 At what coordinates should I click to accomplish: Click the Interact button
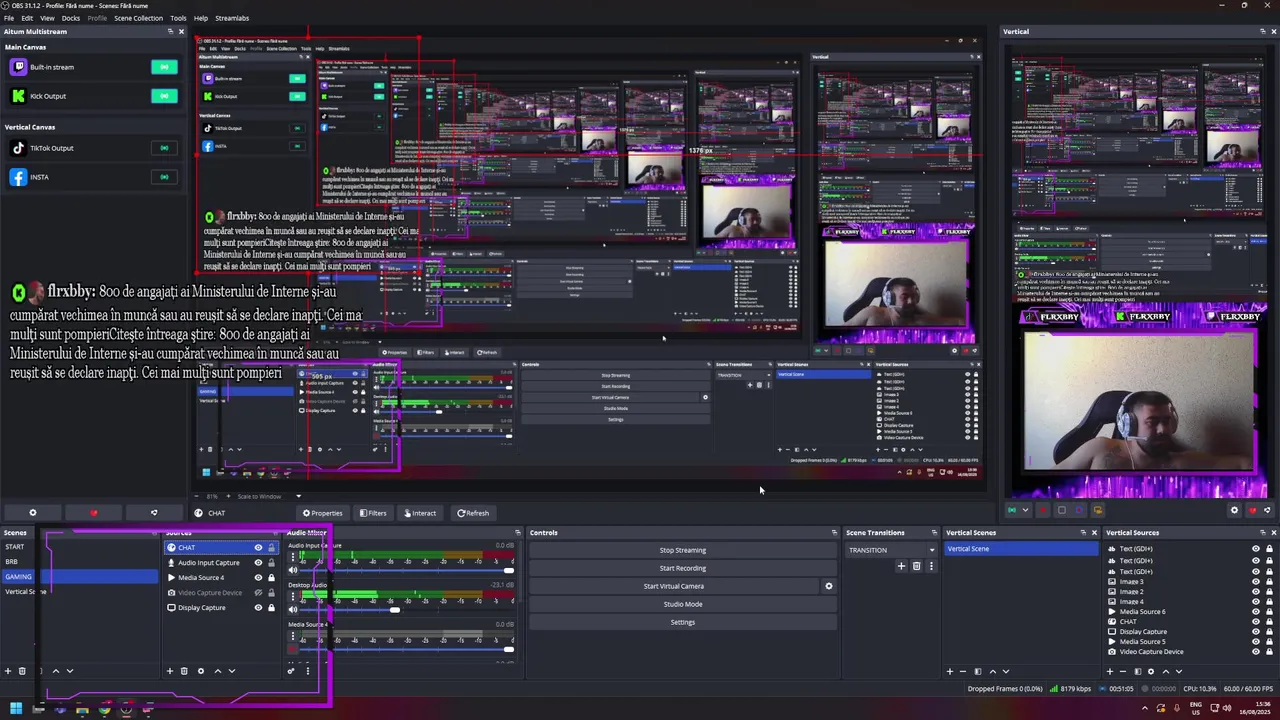[420, 513]
